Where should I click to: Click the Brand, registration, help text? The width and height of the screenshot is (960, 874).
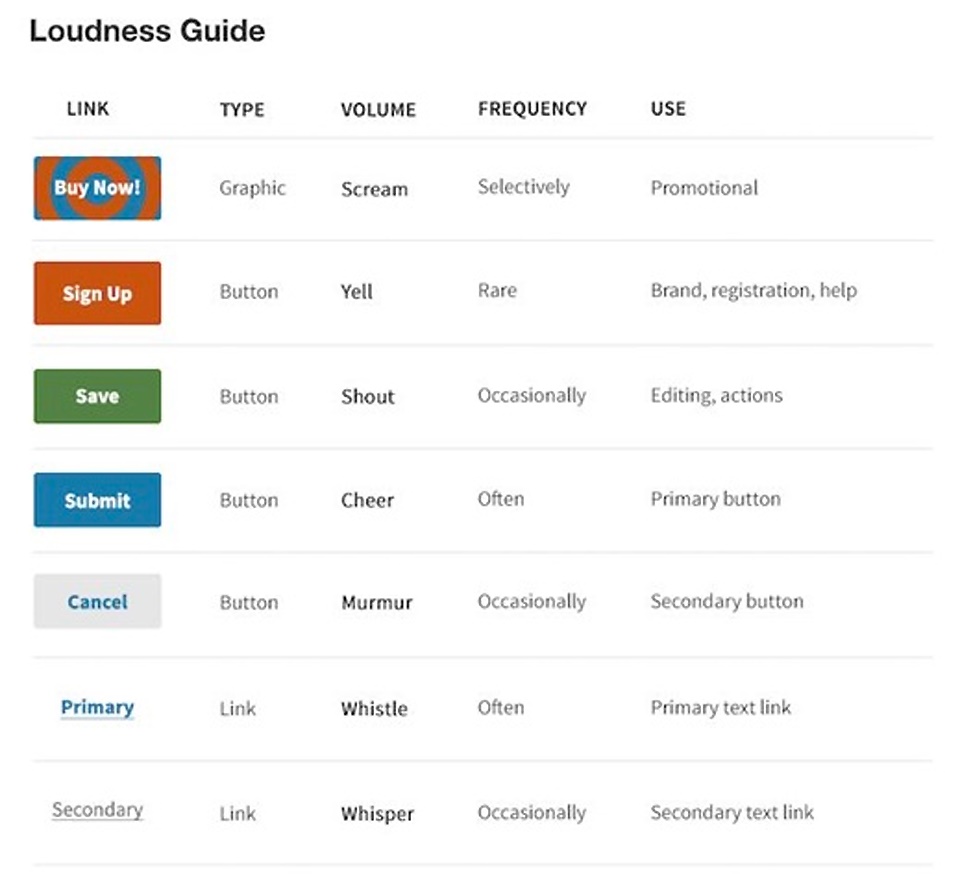[x=754, y=290]
